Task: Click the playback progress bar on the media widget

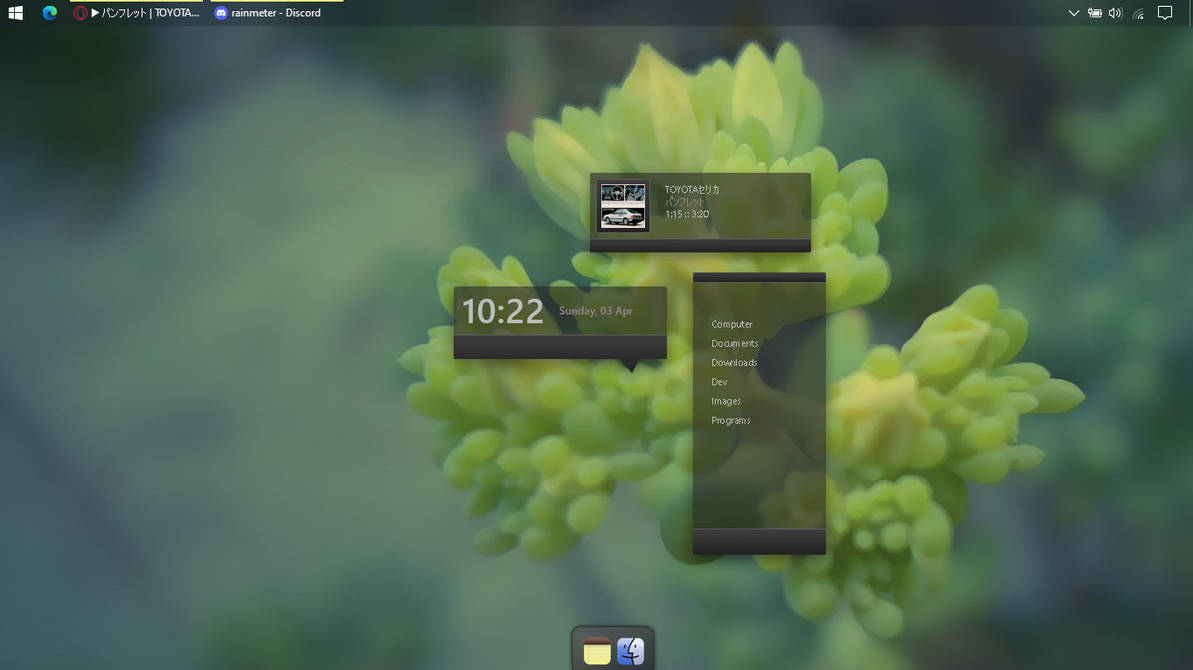Action: coord(700,243)
